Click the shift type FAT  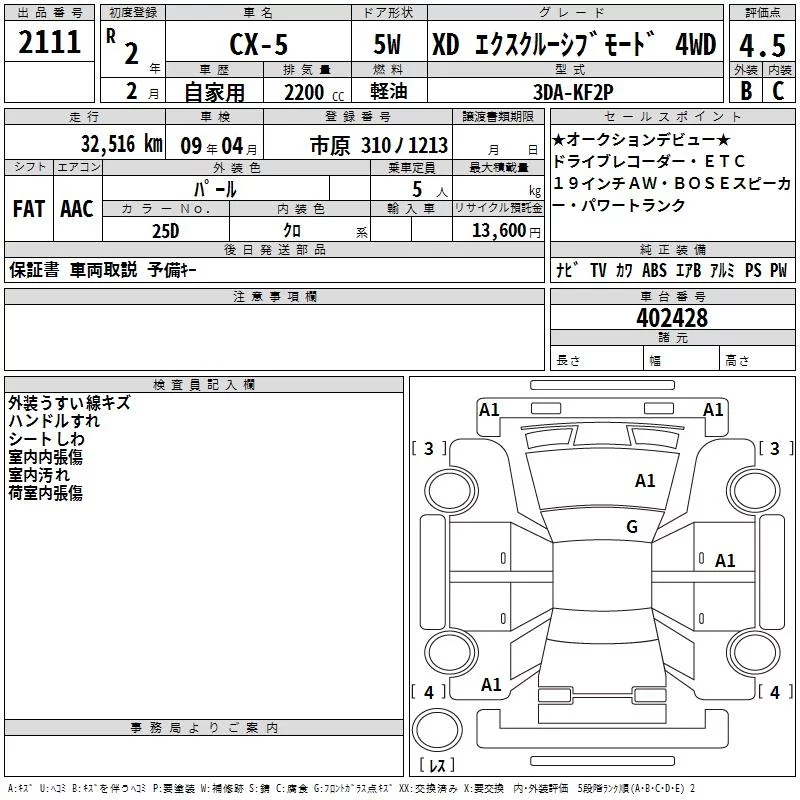tap(29, 209)
